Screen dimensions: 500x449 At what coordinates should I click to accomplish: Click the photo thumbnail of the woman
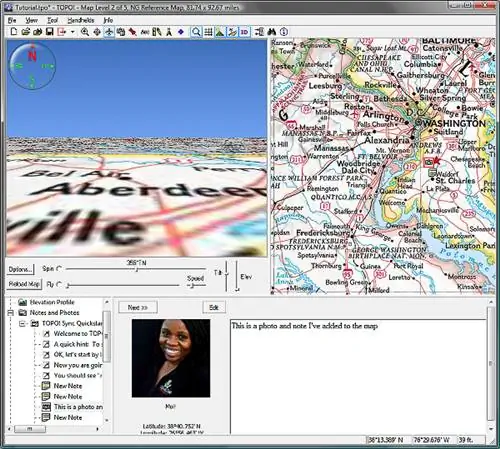pyautogui.click(x=171, y=358)
